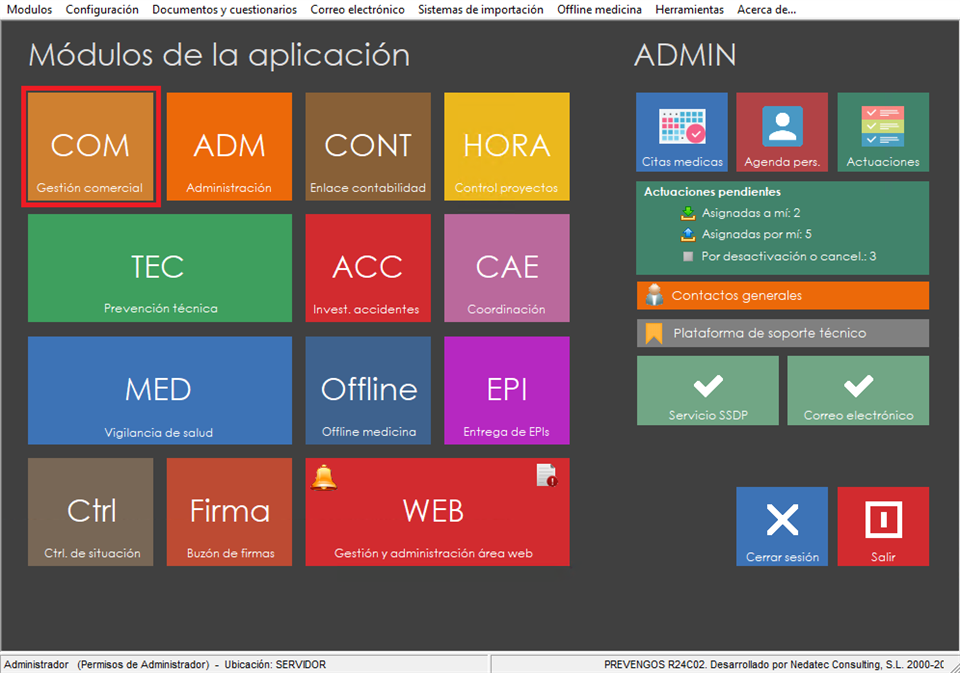Open the Herramientas menu
960x673 pixels.
pos(689,9)
